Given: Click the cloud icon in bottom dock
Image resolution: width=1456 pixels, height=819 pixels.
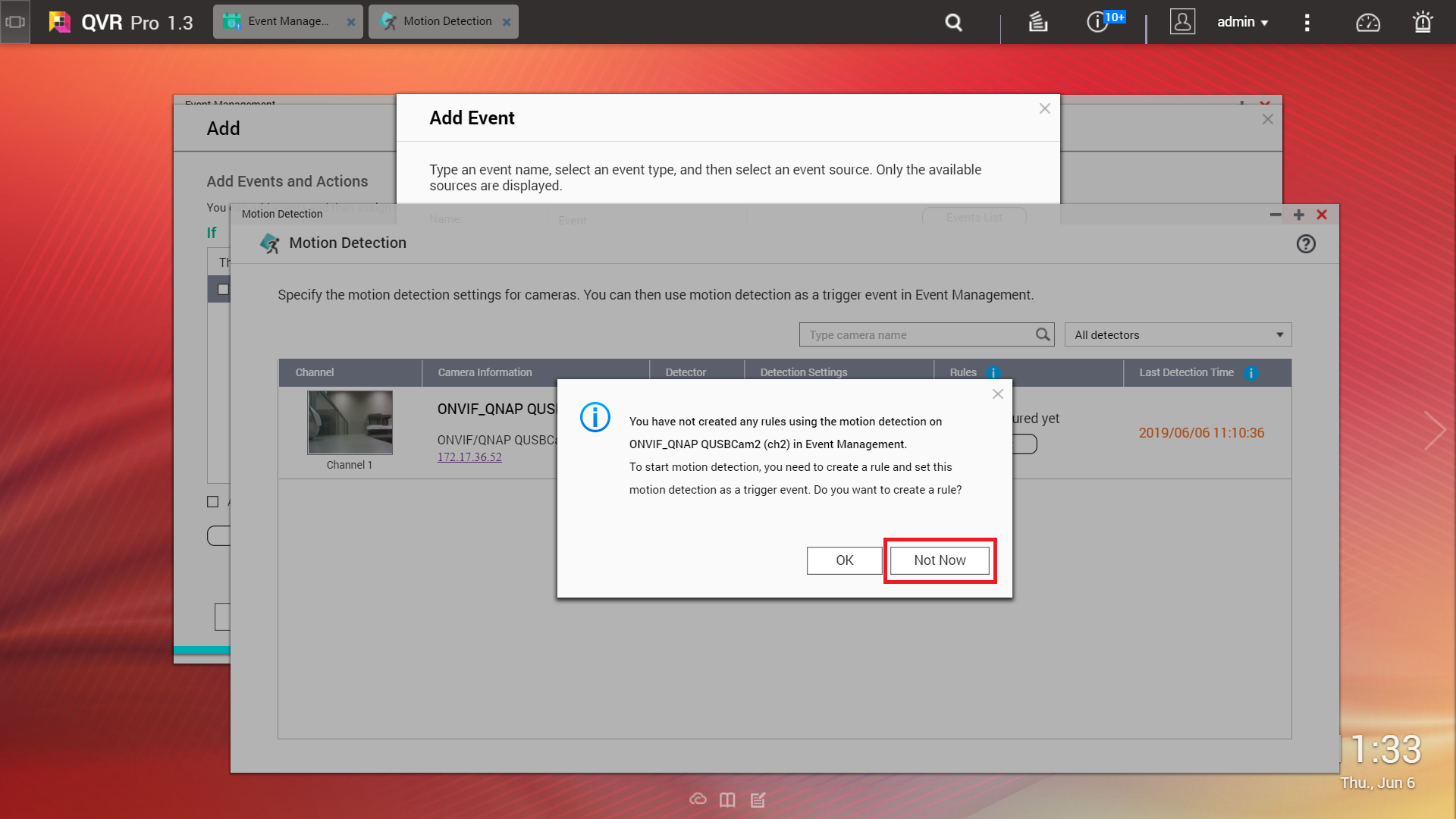Looking at the screenshot, I should (698, 799).
